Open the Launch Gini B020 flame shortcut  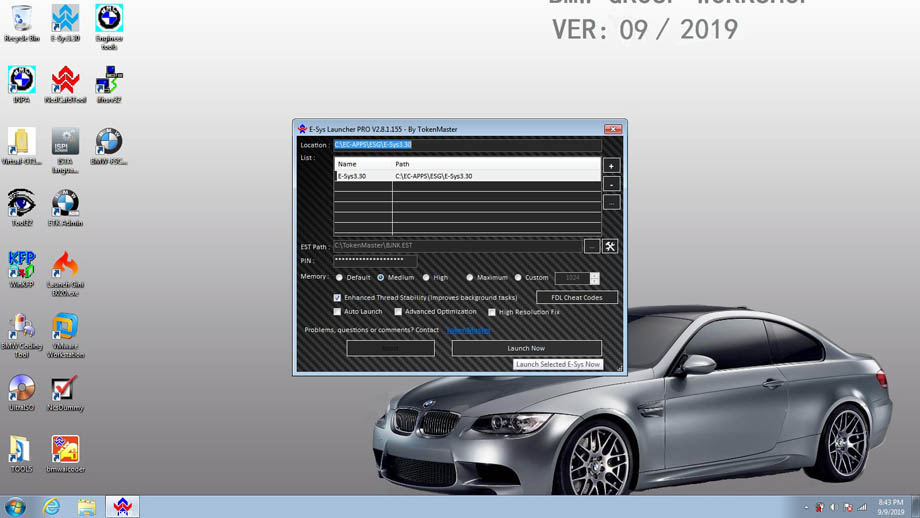coord(65,274)
